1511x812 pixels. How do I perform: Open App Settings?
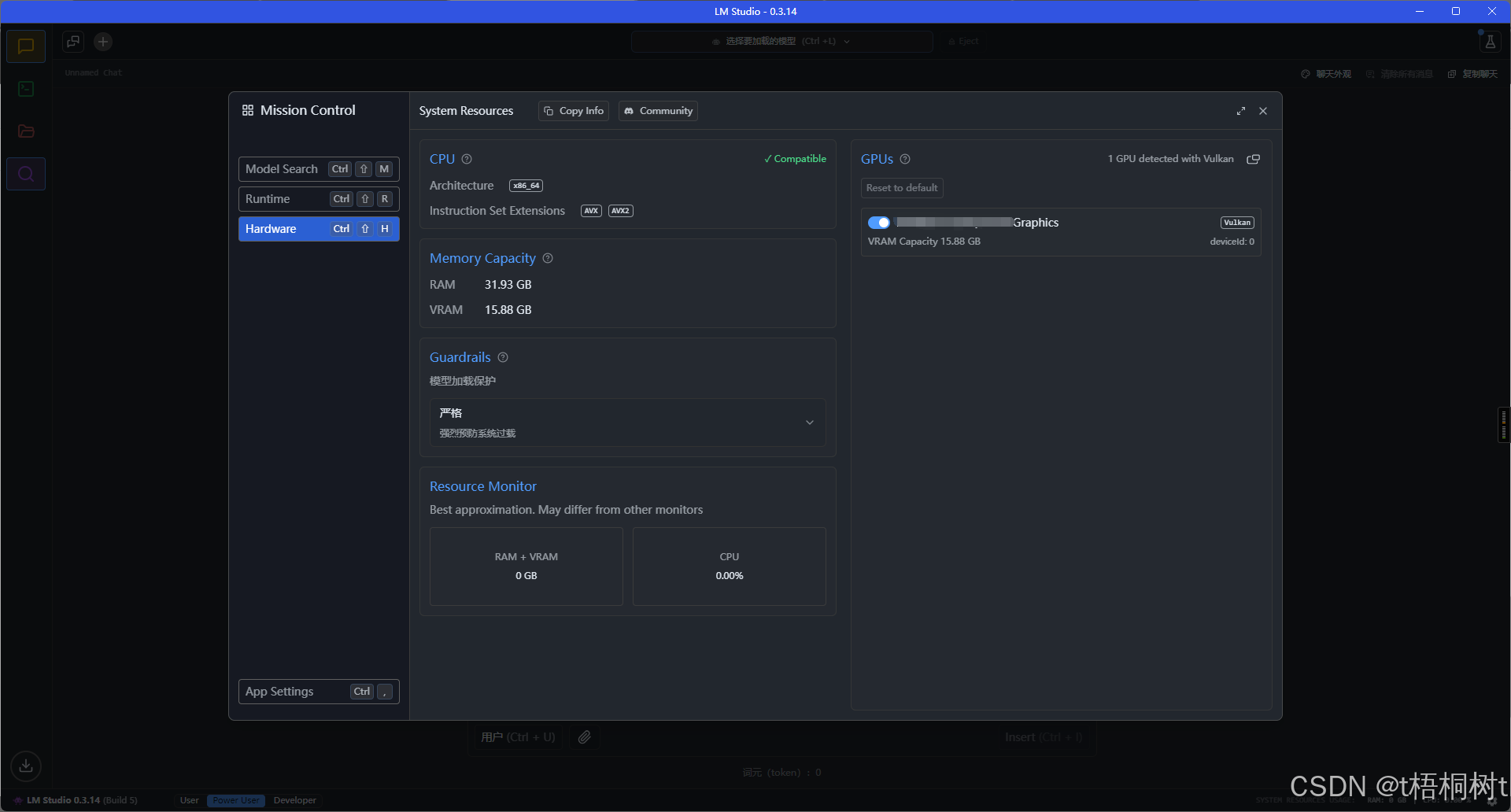click(x=319, y=692)
